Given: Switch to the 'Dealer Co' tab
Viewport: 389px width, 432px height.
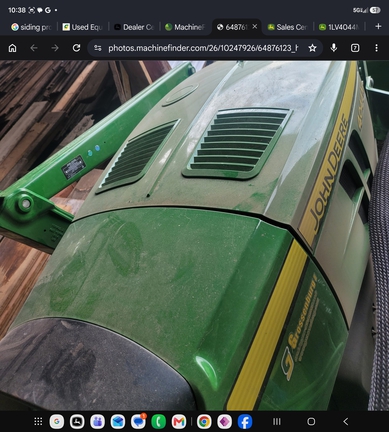Looking at the screenshot, I should (x=134, y=27).
